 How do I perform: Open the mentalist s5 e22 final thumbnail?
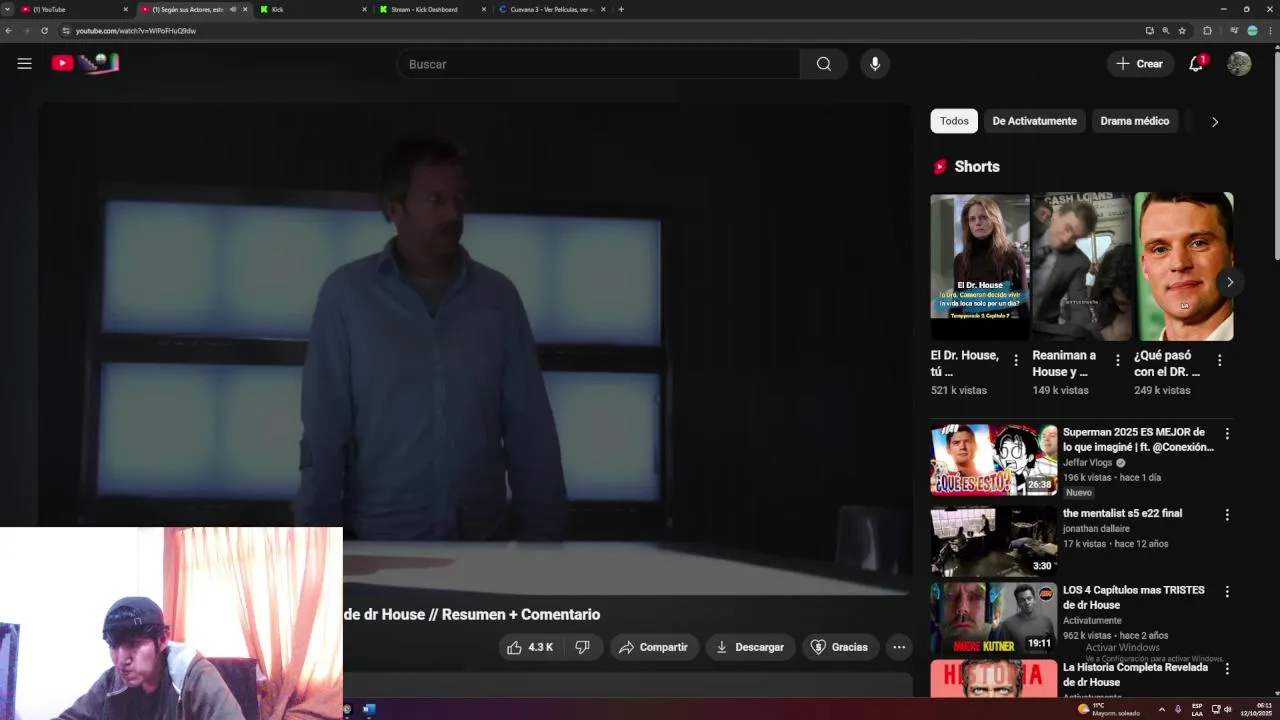pos(994,541)
